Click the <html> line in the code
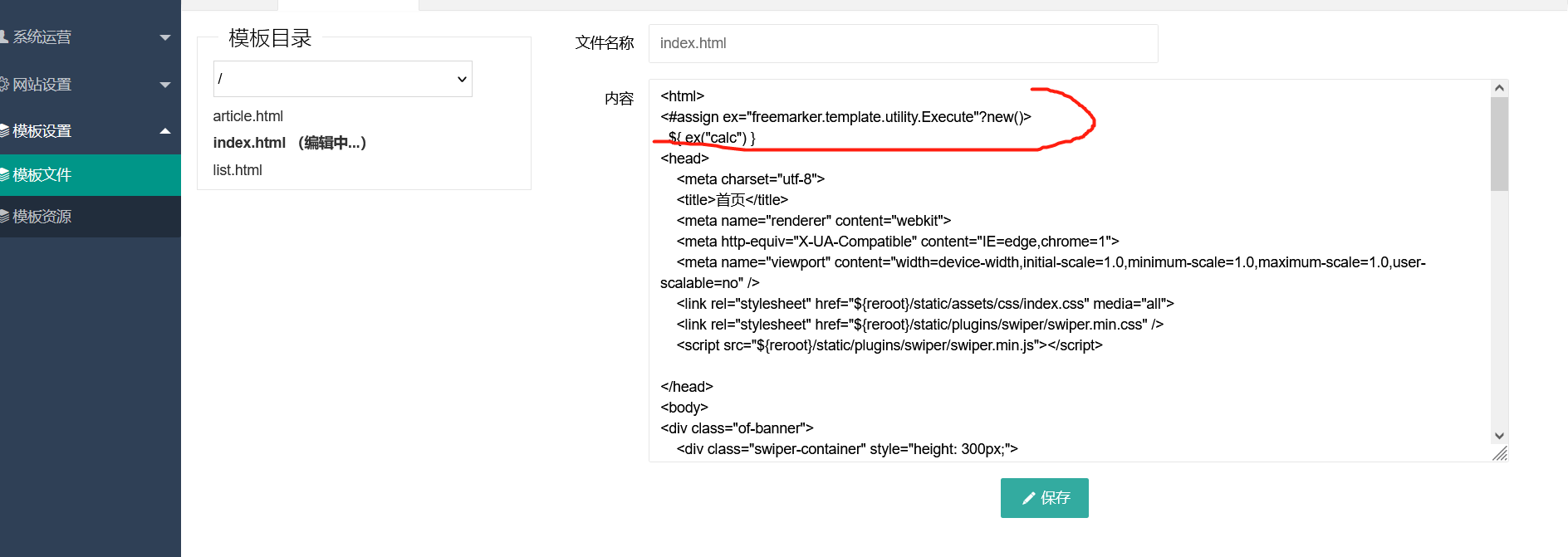Screen dimensions: 1568x557 tap(682, 96)
